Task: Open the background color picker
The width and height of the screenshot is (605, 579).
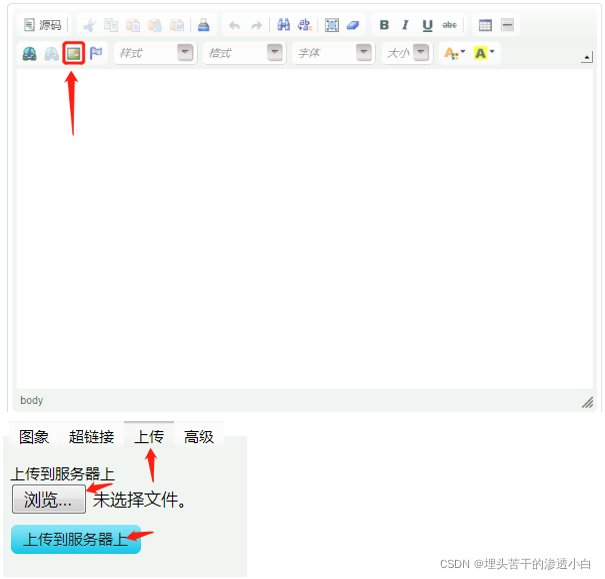Action: point(484,53)
